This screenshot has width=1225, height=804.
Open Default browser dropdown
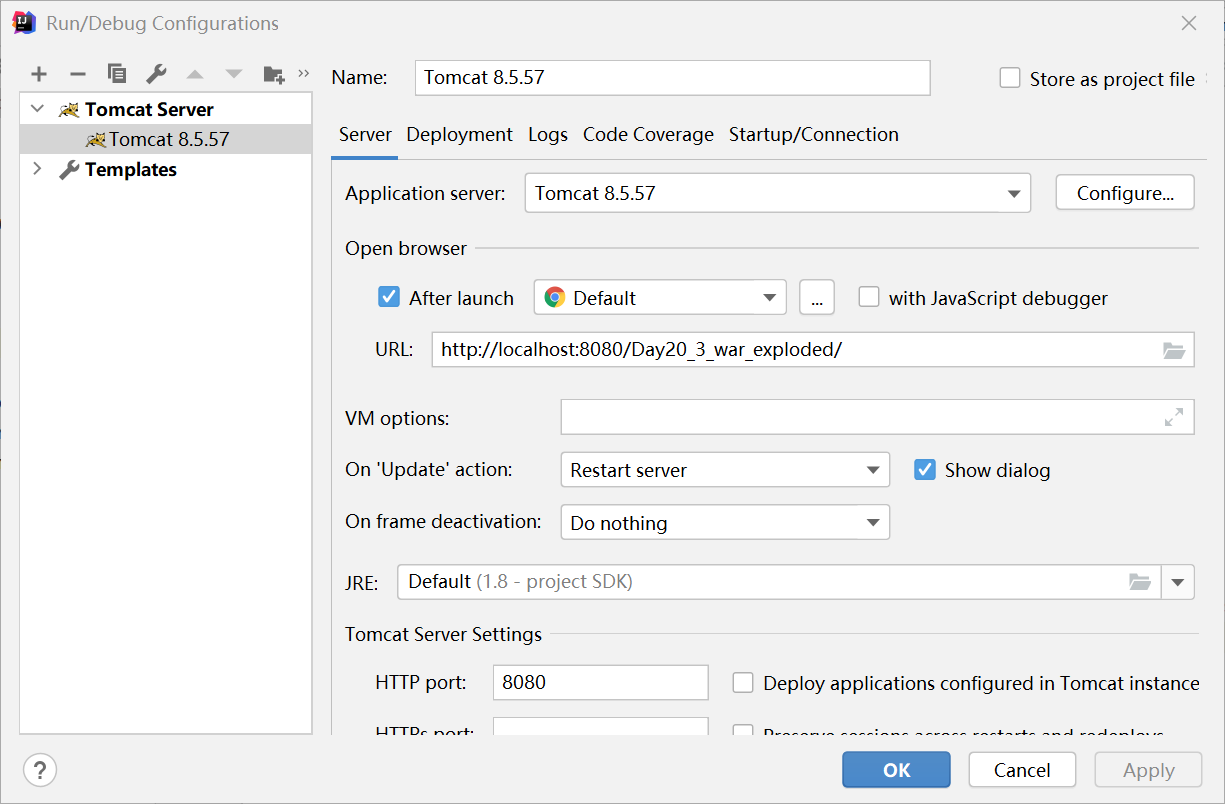click(x=660, y=298)
